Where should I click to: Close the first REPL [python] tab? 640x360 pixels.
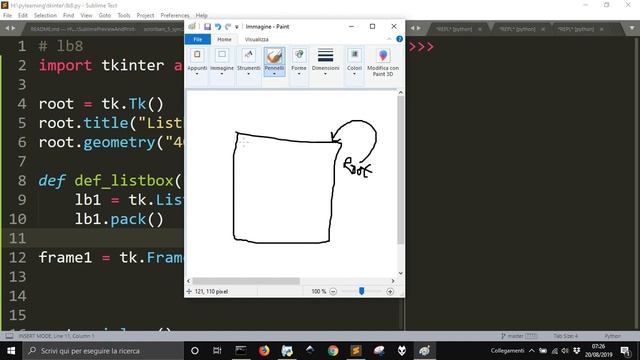(480, 29)
